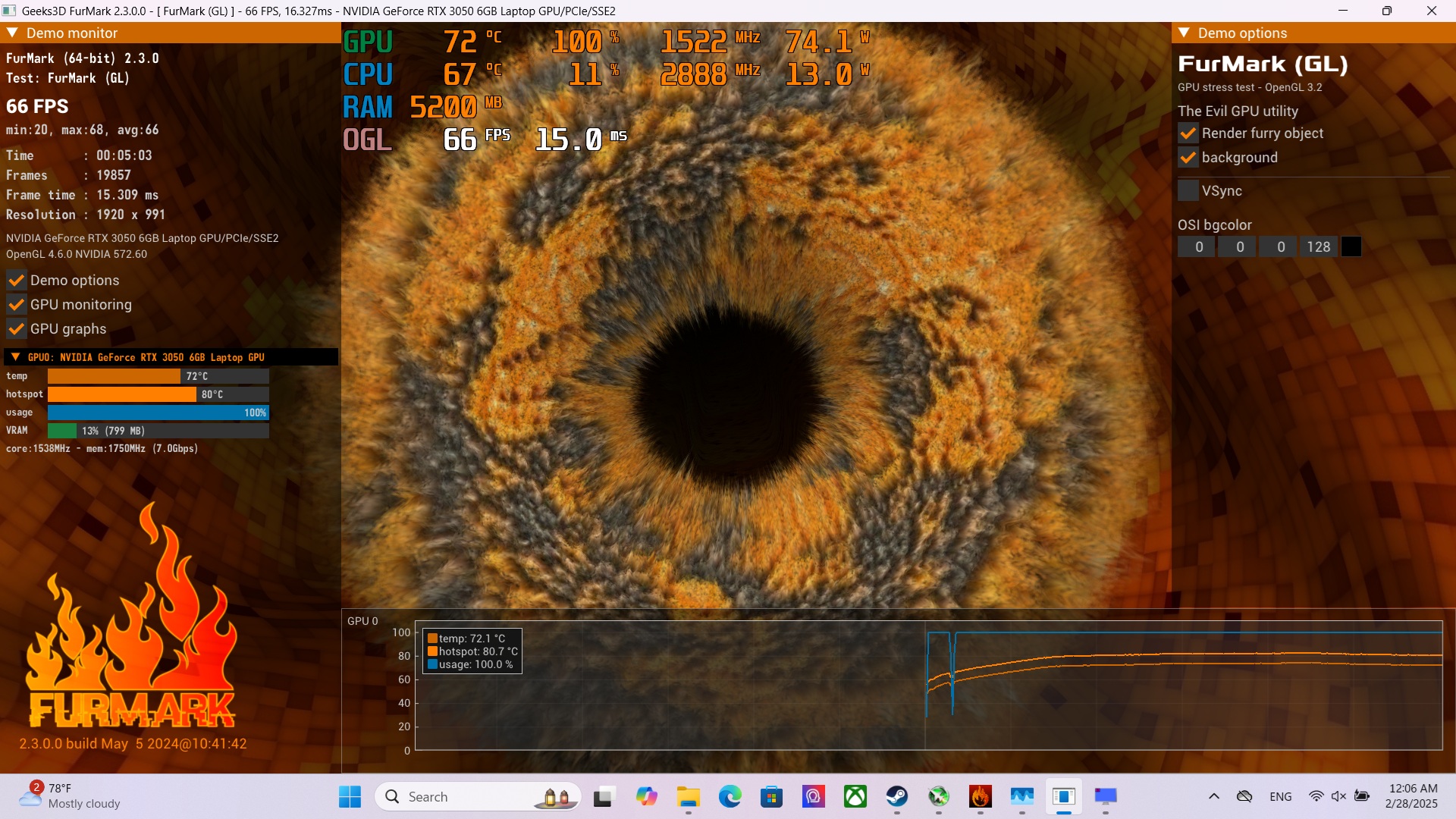The image size is (1456, 819).
Task: Toggle the GPU monitoring checkbox
Action: [17, 305]
